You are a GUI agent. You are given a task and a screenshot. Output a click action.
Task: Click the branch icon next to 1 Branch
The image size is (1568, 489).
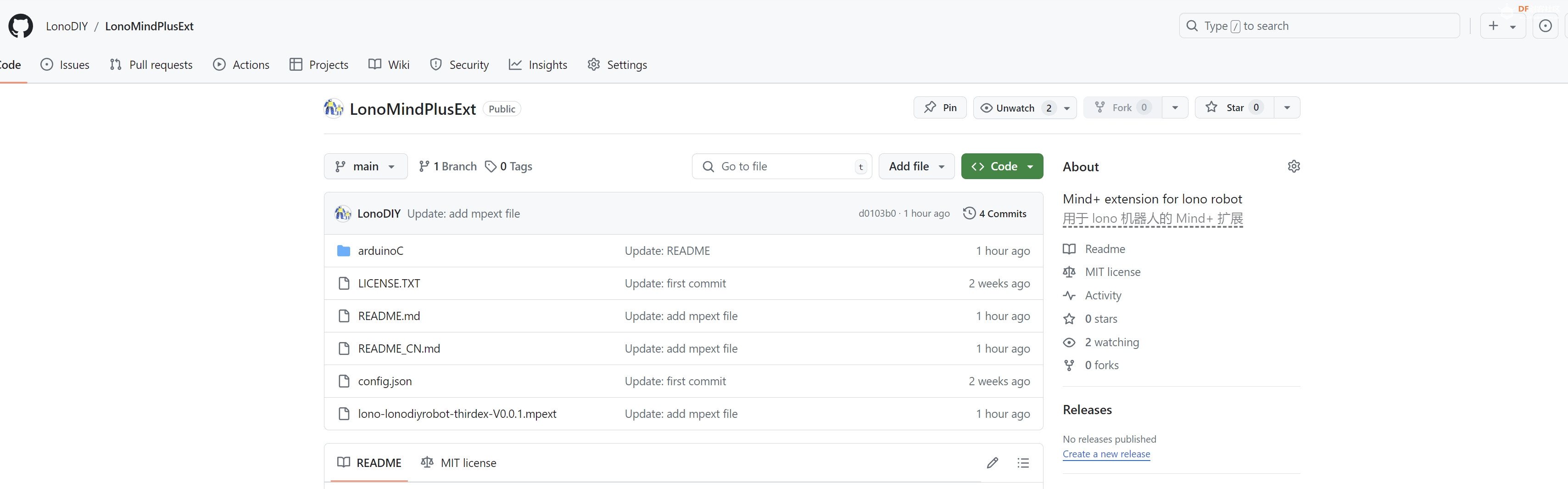tap(424, 166)
